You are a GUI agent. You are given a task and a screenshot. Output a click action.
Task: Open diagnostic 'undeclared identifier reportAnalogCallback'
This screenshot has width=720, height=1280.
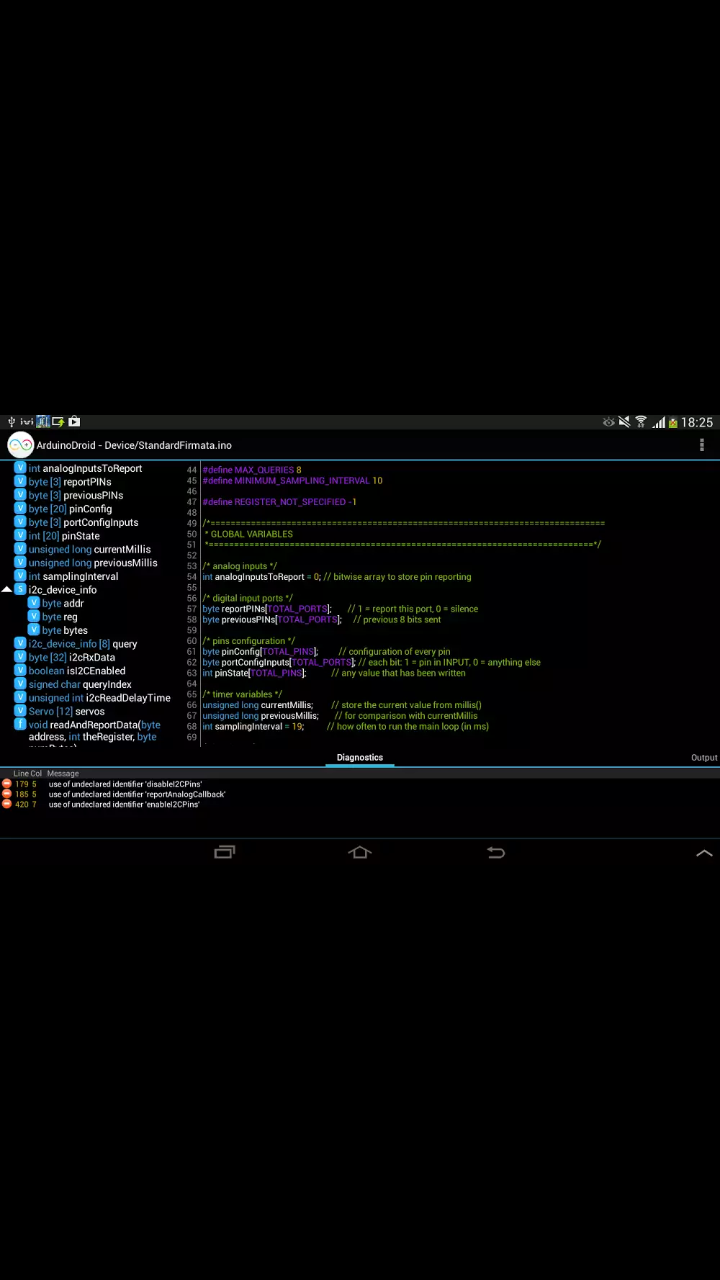click(137, 794)
